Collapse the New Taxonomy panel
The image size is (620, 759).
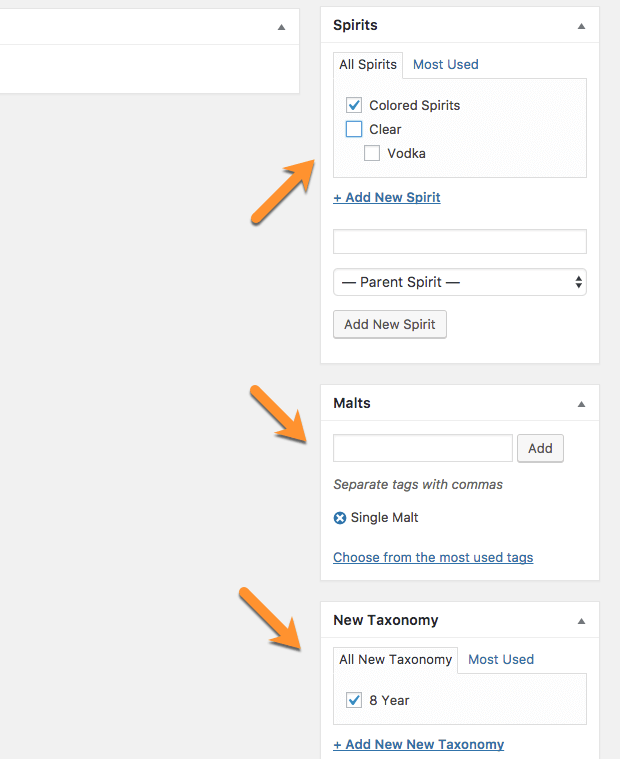coord(581,621)
